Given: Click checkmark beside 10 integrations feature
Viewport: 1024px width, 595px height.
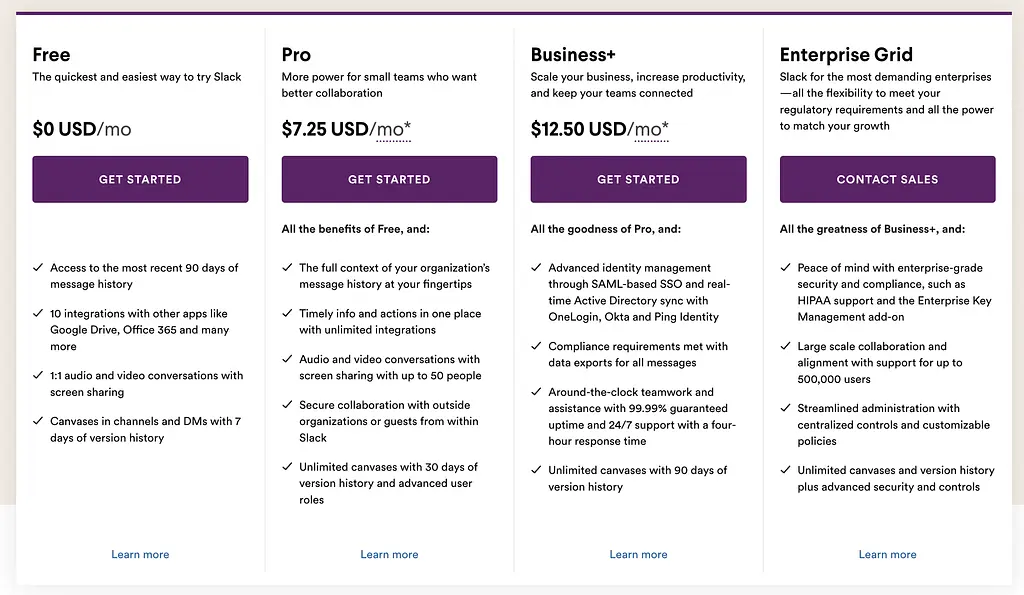Looking at the screenshot, I should 38,313.
